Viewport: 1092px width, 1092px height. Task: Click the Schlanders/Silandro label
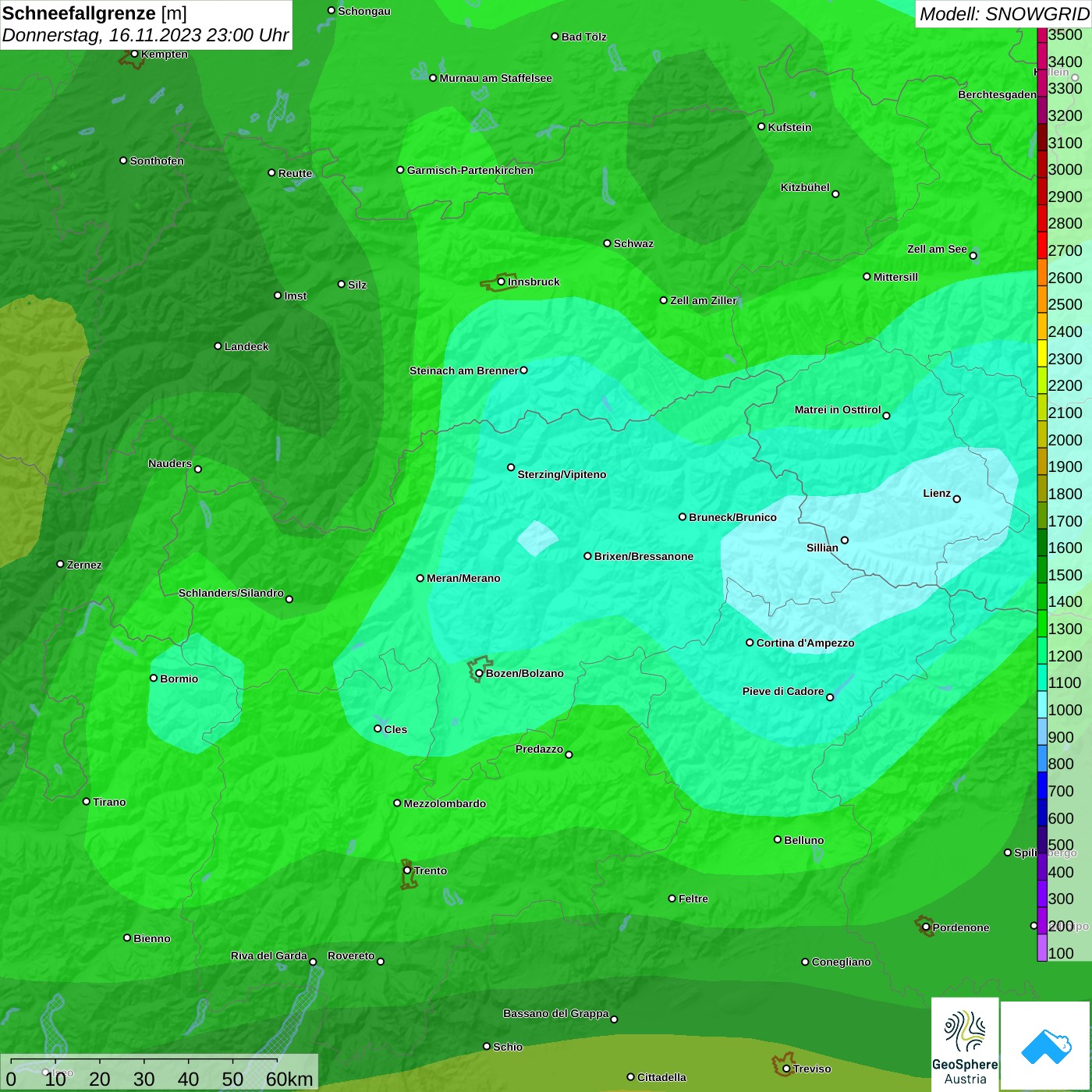click(x=231, y=593)
